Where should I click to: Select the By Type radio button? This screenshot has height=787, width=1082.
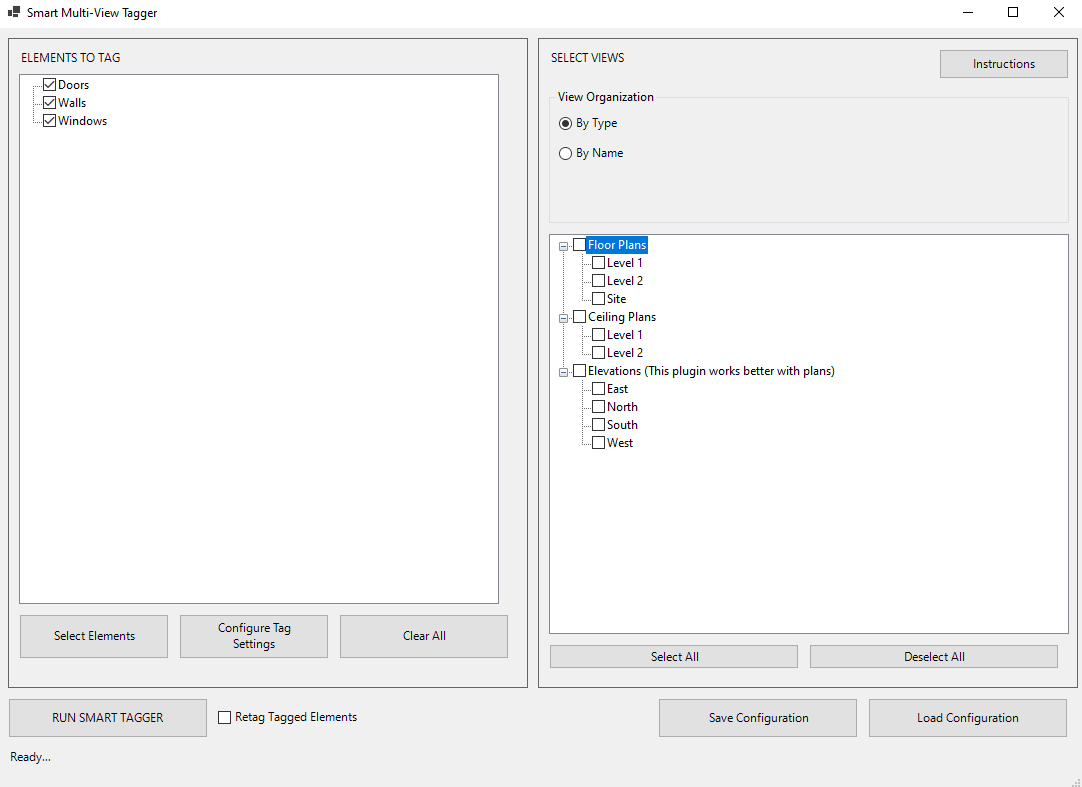tap(565, 123)
